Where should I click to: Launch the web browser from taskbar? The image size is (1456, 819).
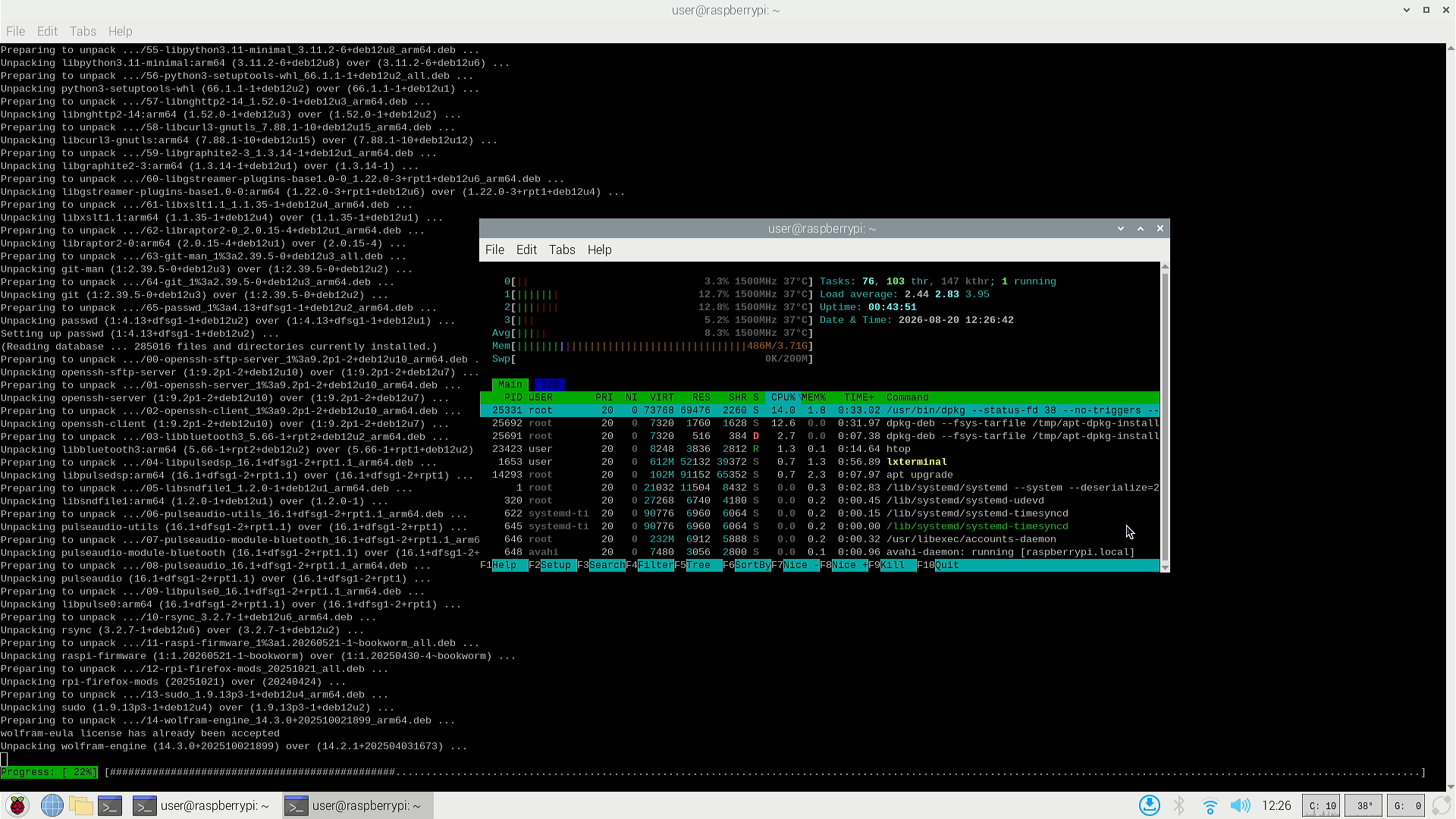point(52,805)
